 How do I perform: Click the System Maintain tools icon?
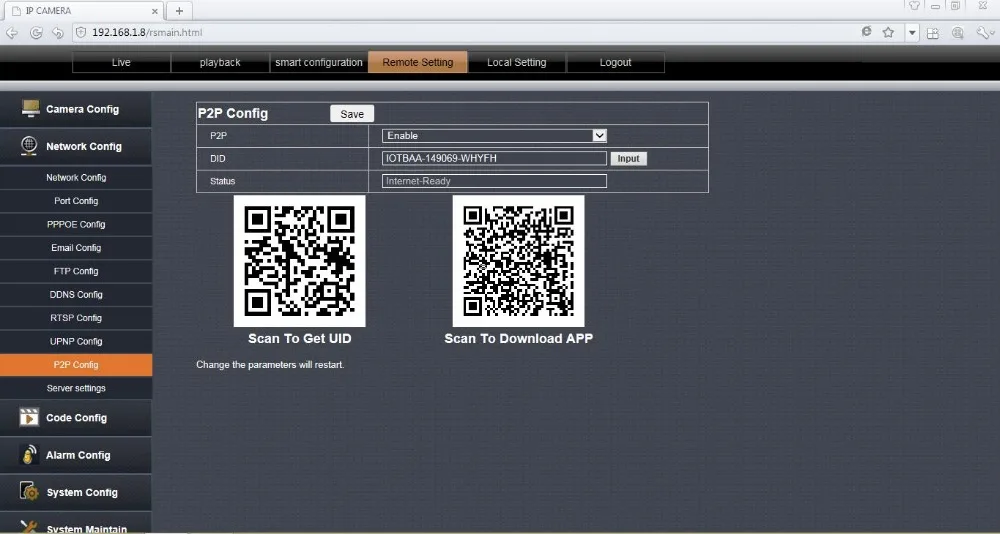pyautogui.click(x=29, y=526)
